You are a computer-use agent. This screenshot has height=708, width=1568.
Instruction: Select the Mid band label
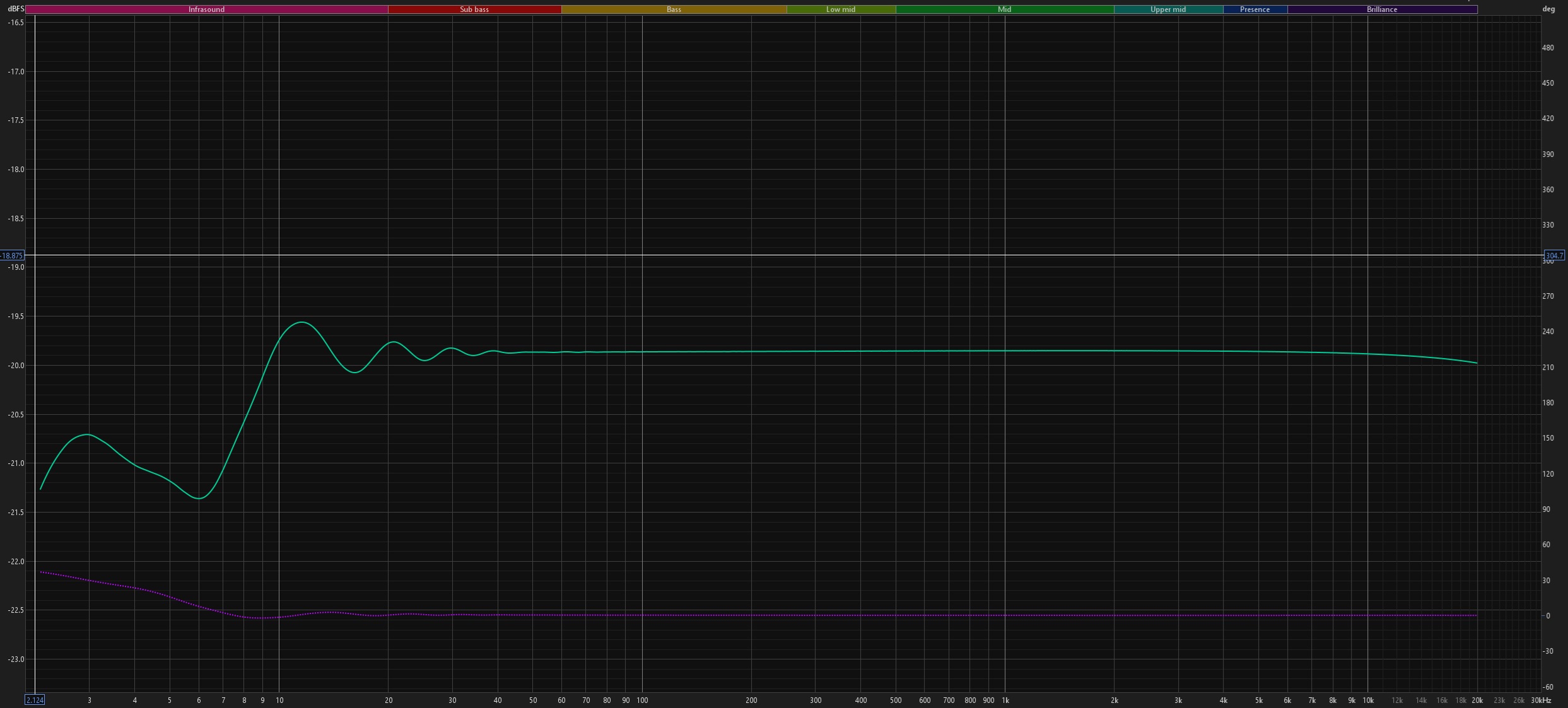[1005, 9]
